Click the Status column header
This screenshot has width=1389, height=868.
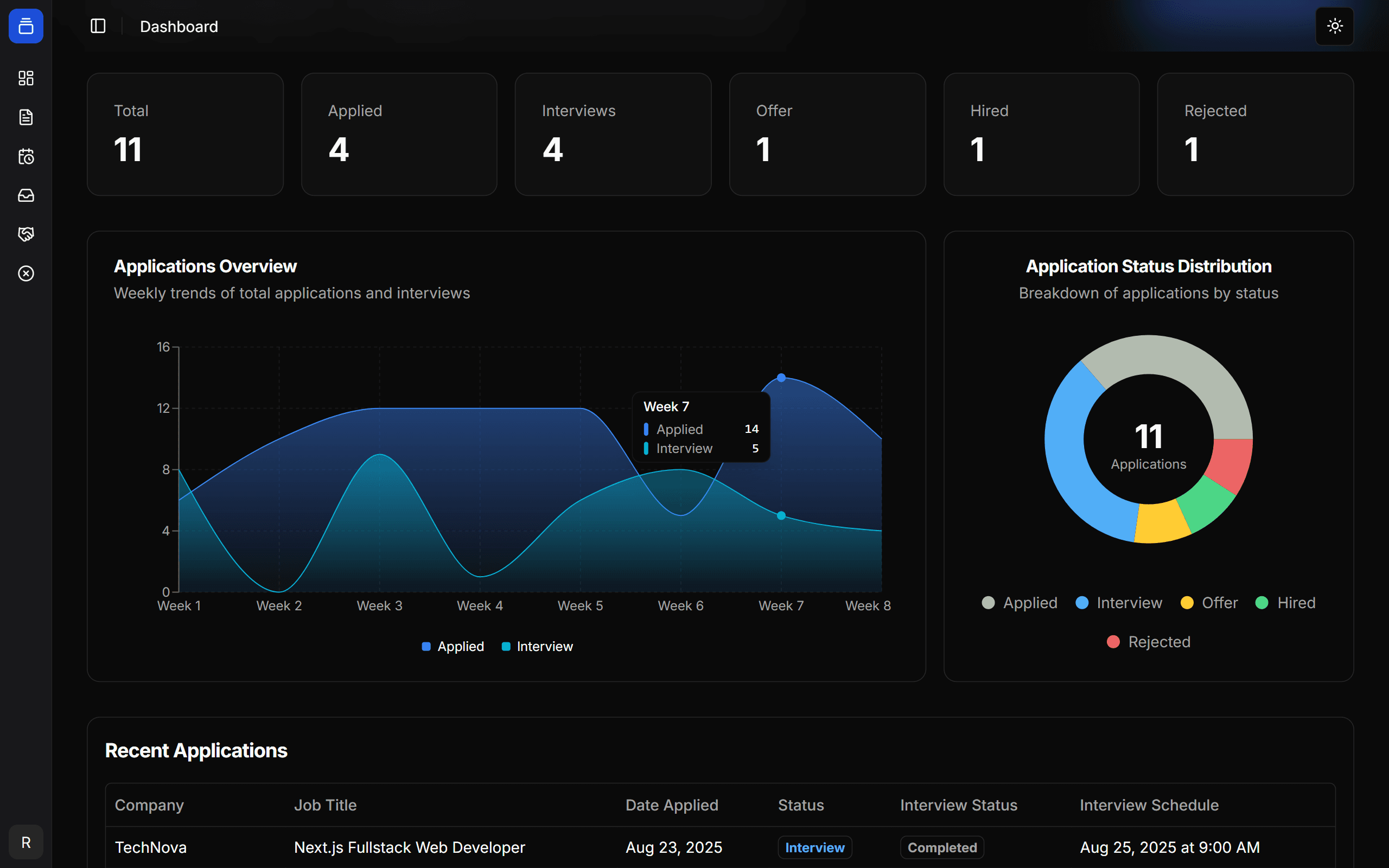coord(801,806)
